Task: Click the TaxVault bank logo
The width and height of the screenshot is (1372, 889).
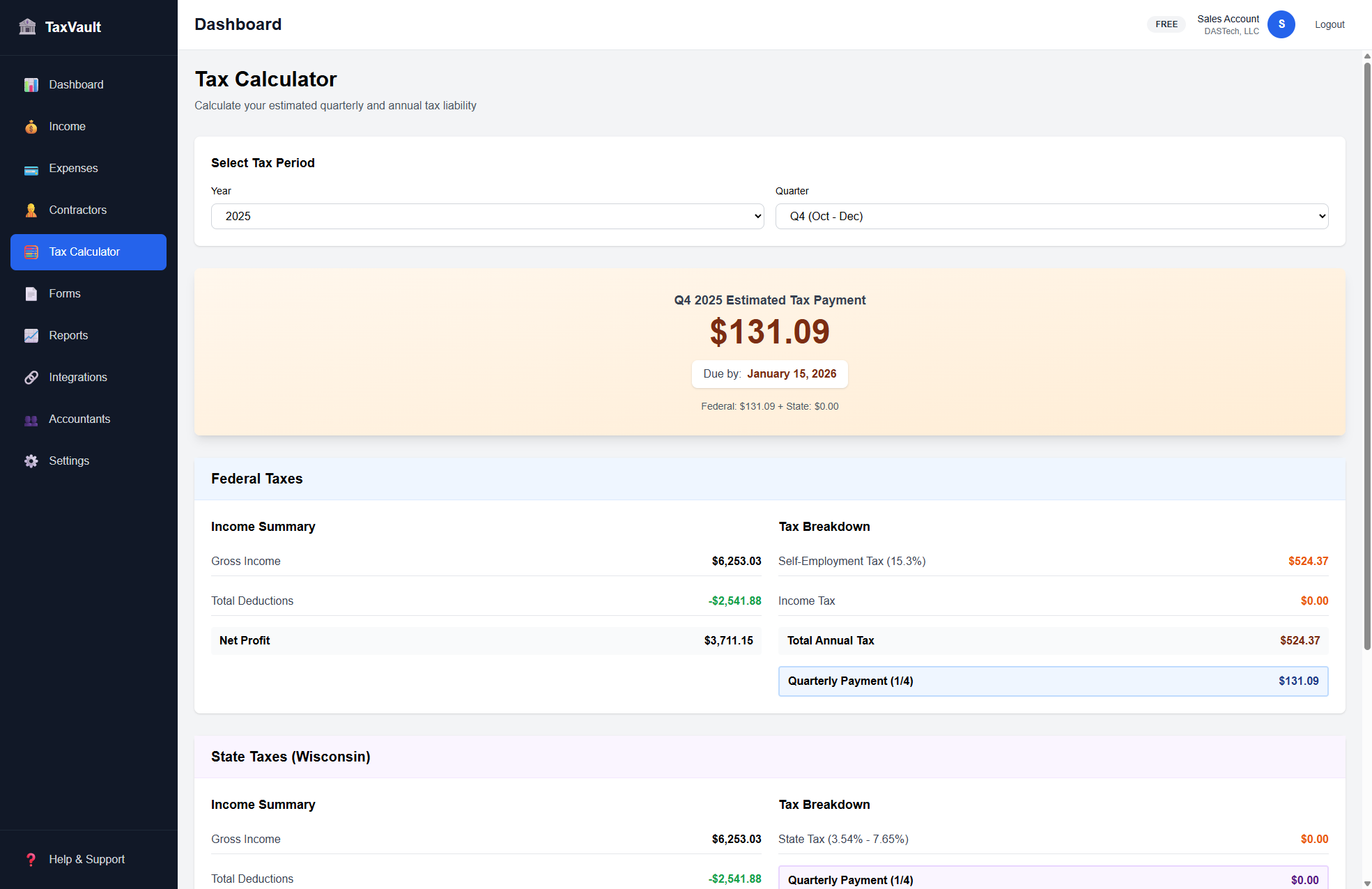Action: [28, 26]
